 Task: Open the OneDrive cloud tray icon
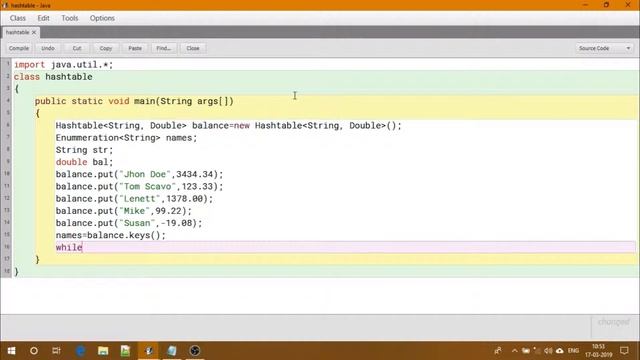pos(560,351)
